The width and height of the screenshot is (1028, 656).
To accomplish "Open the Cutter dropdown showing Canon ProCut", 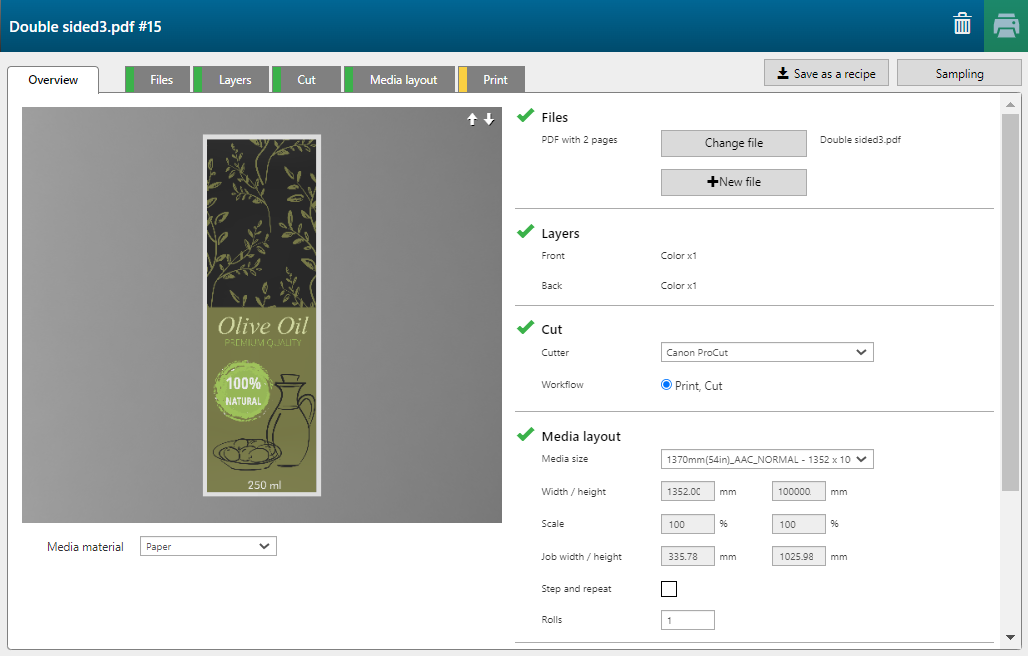I will [767, 352].
